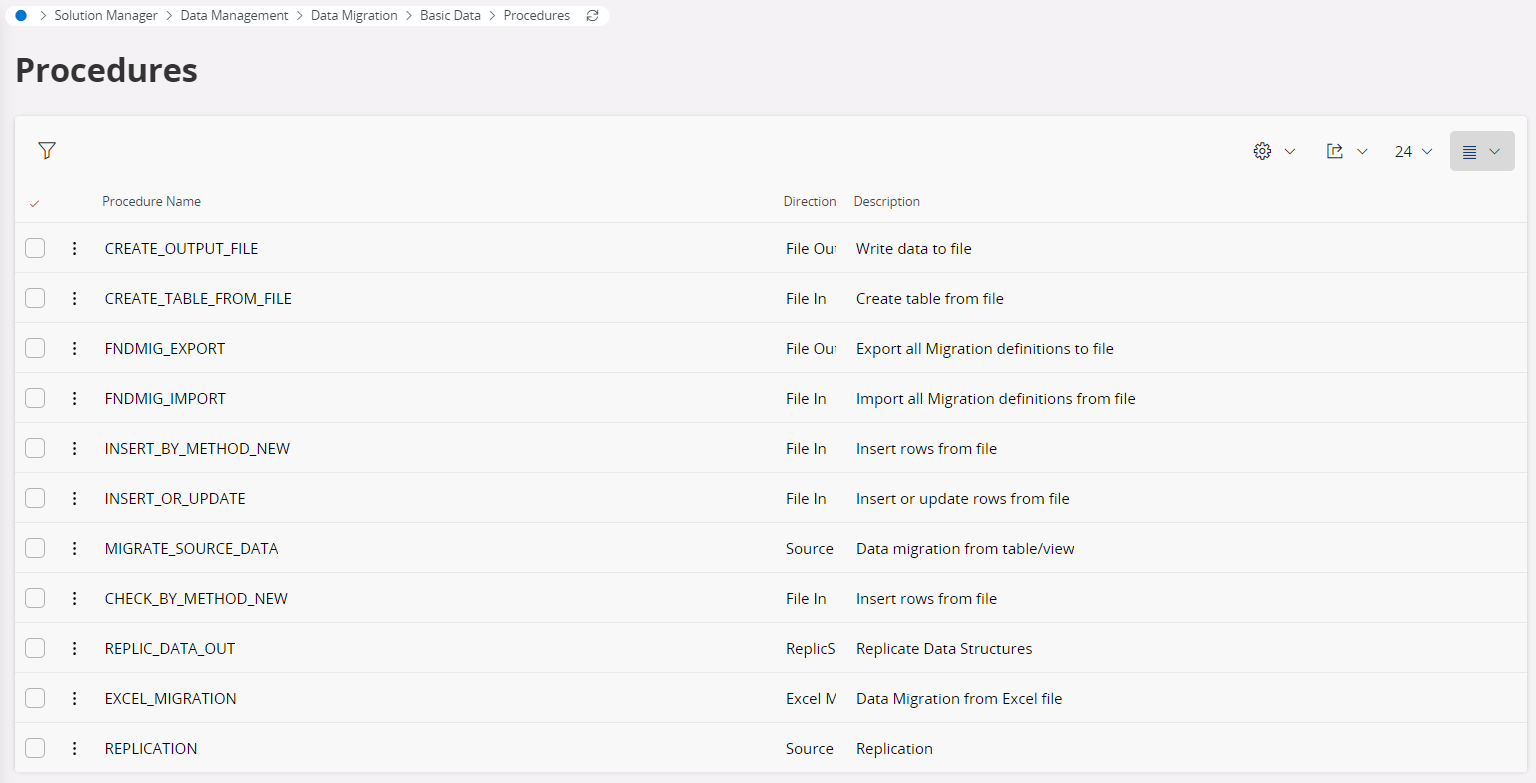Open the export share dropdown
Image resolution: width=1536 pixels, height=783 pixels.
(x=1346, y=151)
